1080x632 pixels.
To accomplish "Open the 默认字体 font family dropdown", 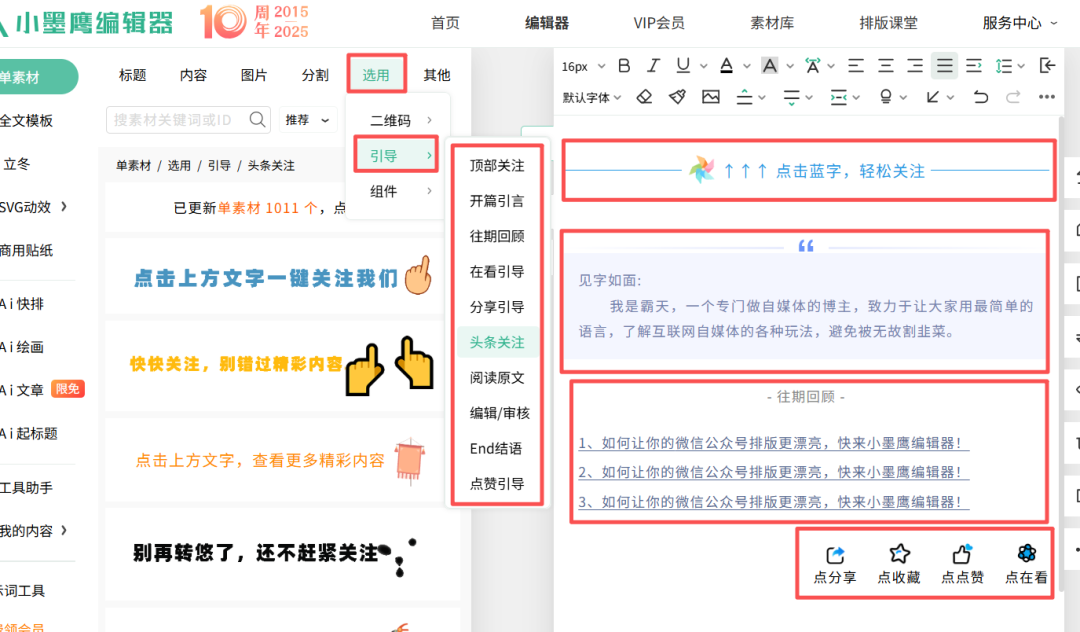I will coord(592,97).
